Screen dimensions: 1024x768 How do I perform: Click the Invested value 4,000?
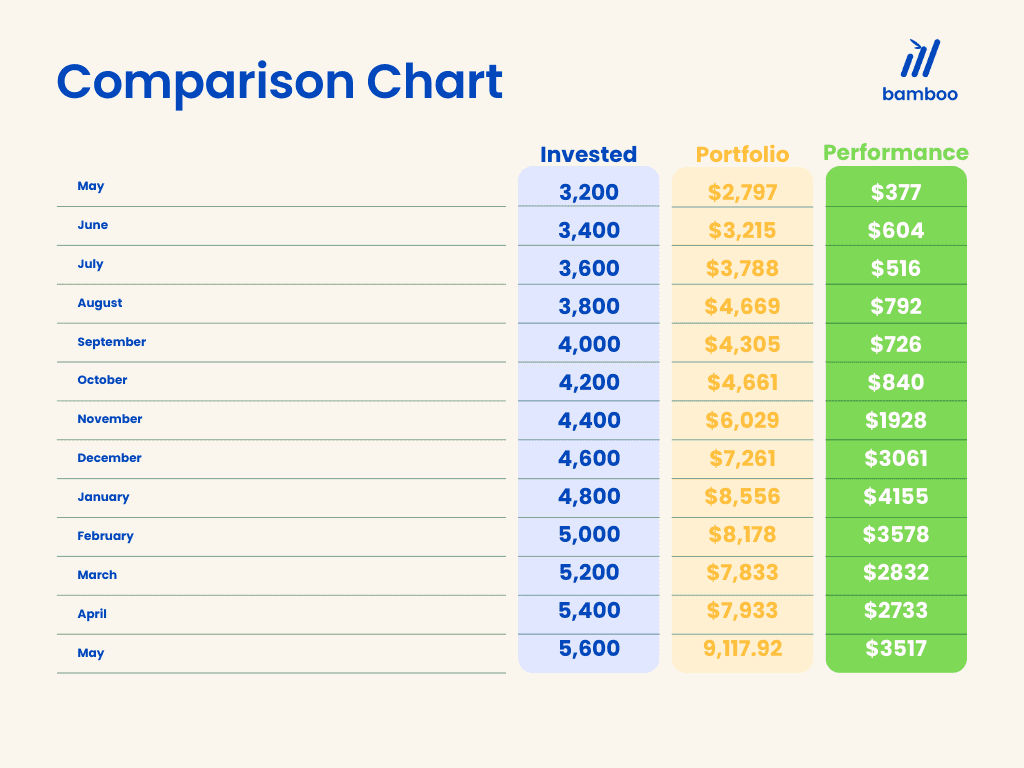[x=589, y=344]
